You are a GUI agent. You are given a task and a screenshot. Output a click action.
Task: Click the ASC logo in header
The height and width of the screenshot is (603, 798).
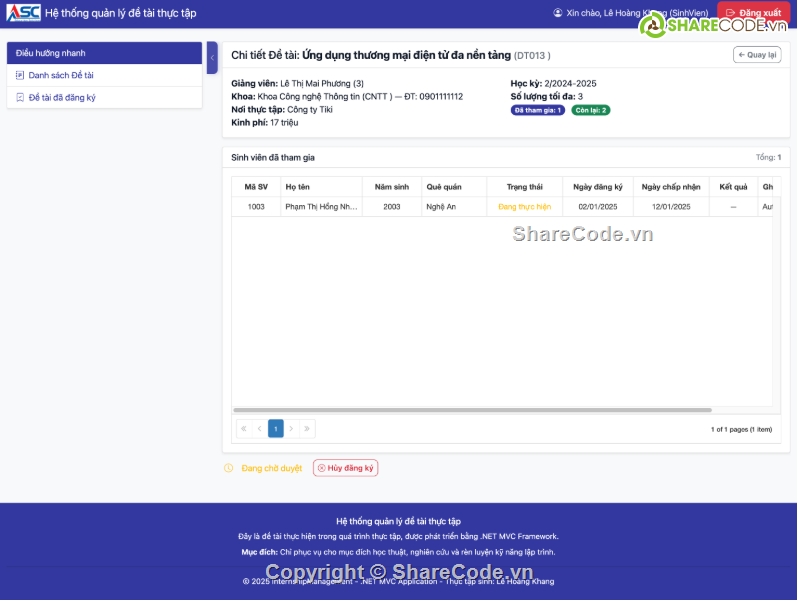(23, 13)
